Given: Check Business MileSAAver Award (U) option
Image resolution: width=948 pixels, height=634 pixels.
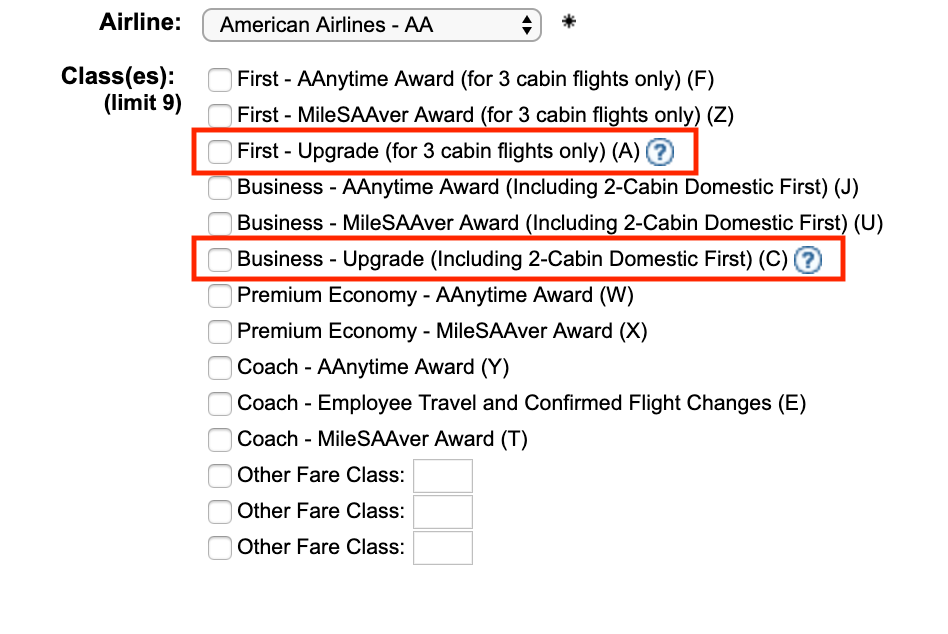Looking at the screenshot, I should [x=220, y=223].
